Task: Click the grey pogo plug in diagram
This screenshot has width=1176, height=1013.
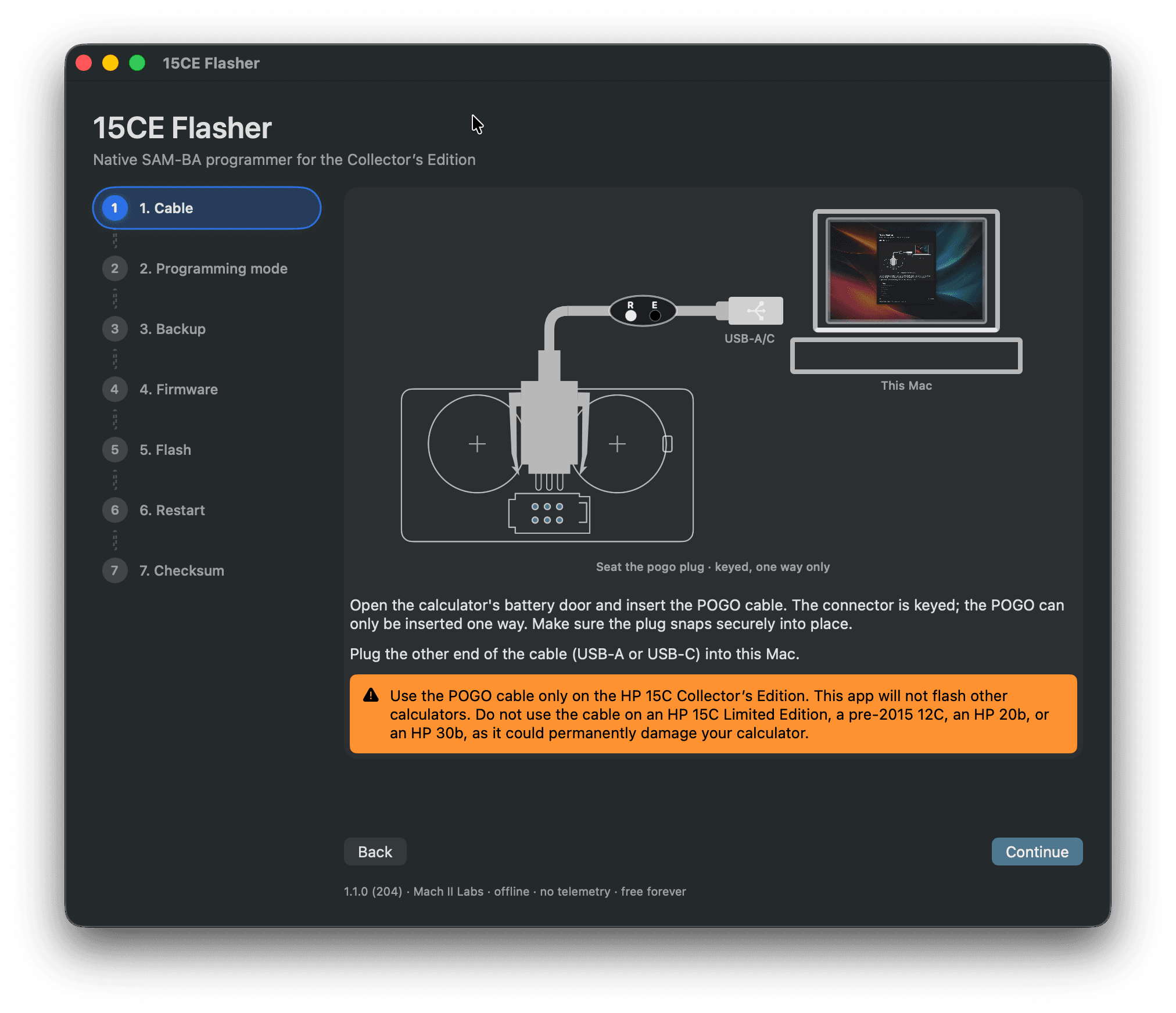Action: pyautogui.click(x=549, y=427)
